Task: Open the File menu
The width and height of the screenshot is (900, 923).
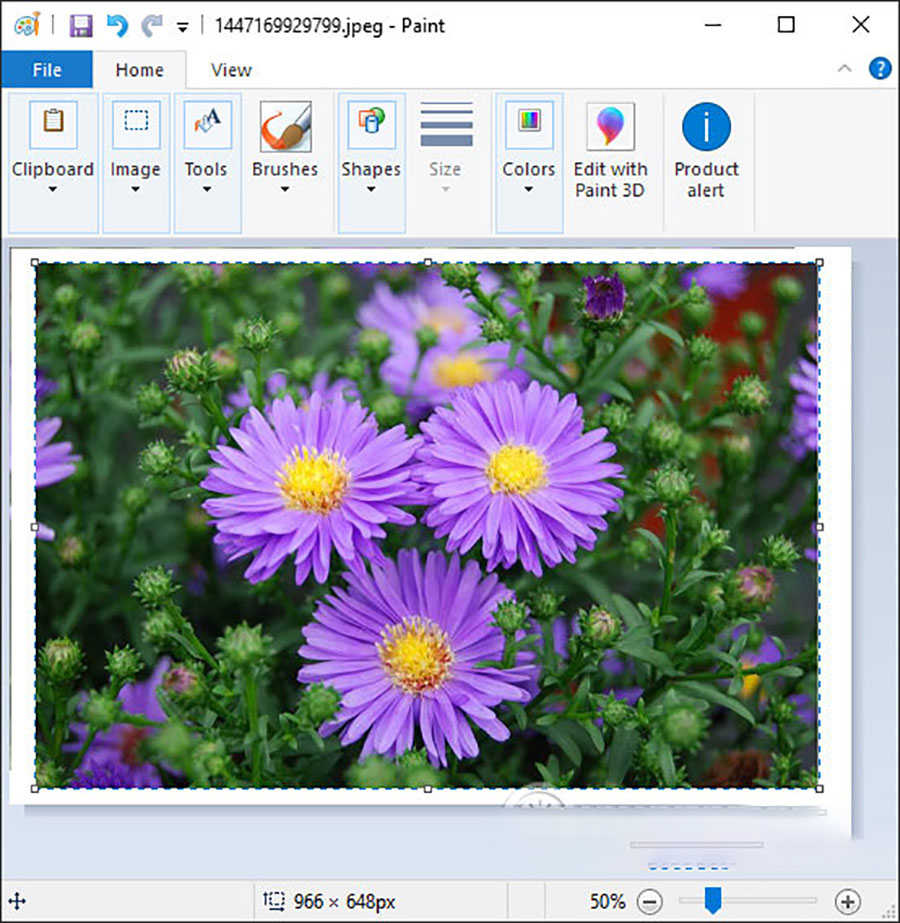Action: (x=47, y=70)
